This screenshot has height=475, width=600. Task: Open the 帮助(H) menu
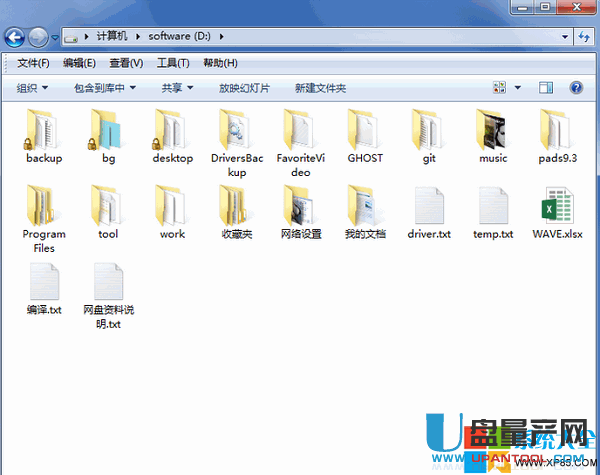(220, 63)
